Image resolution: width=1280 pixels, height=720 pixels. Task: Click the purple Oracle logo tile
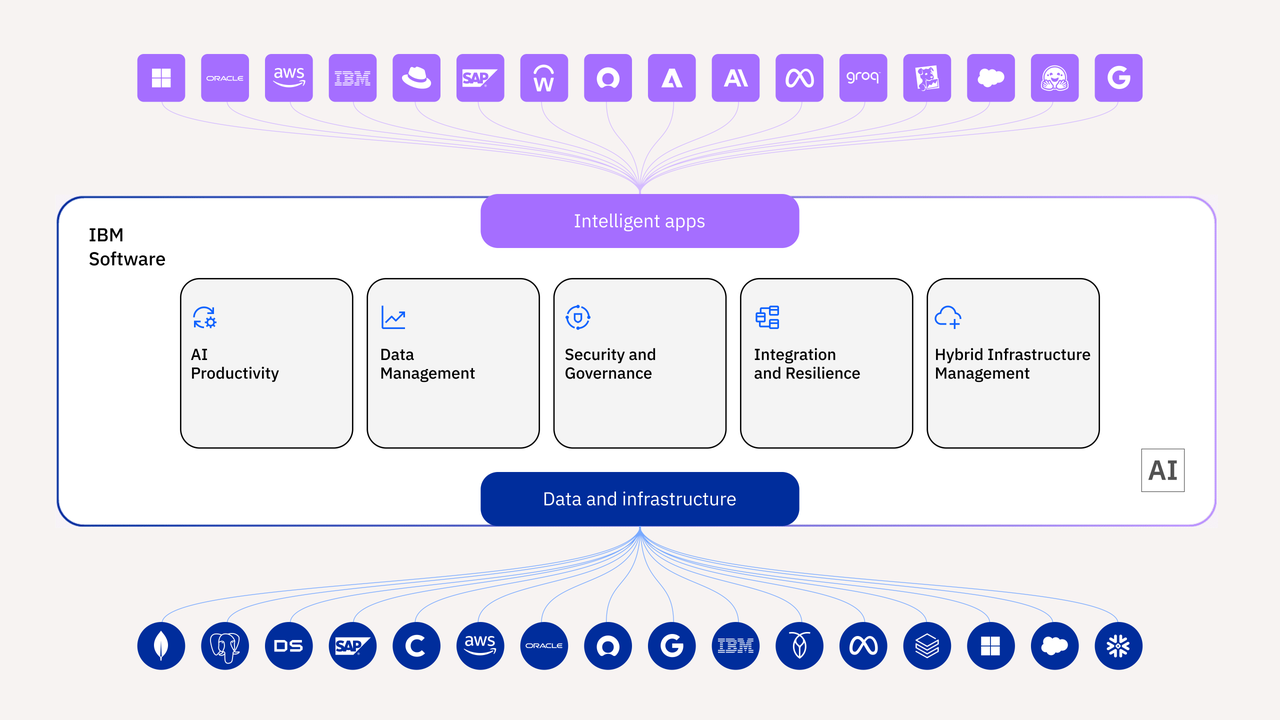(x=225, y=78)
